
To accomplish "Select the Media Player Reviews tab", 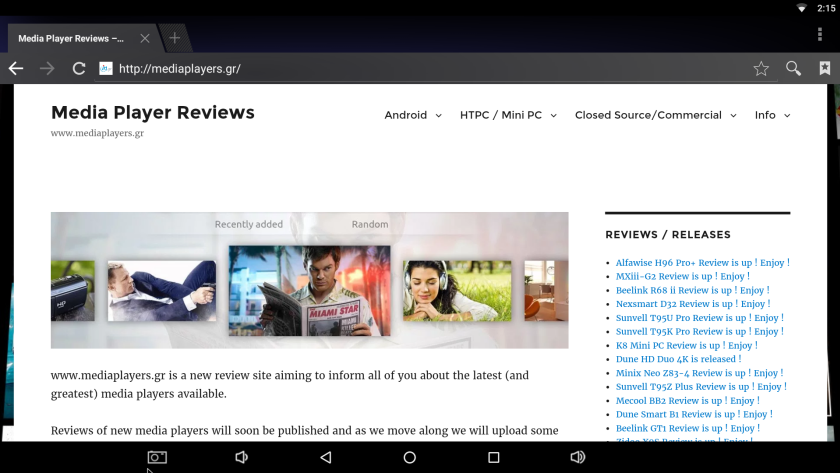I will pos(71,39).
